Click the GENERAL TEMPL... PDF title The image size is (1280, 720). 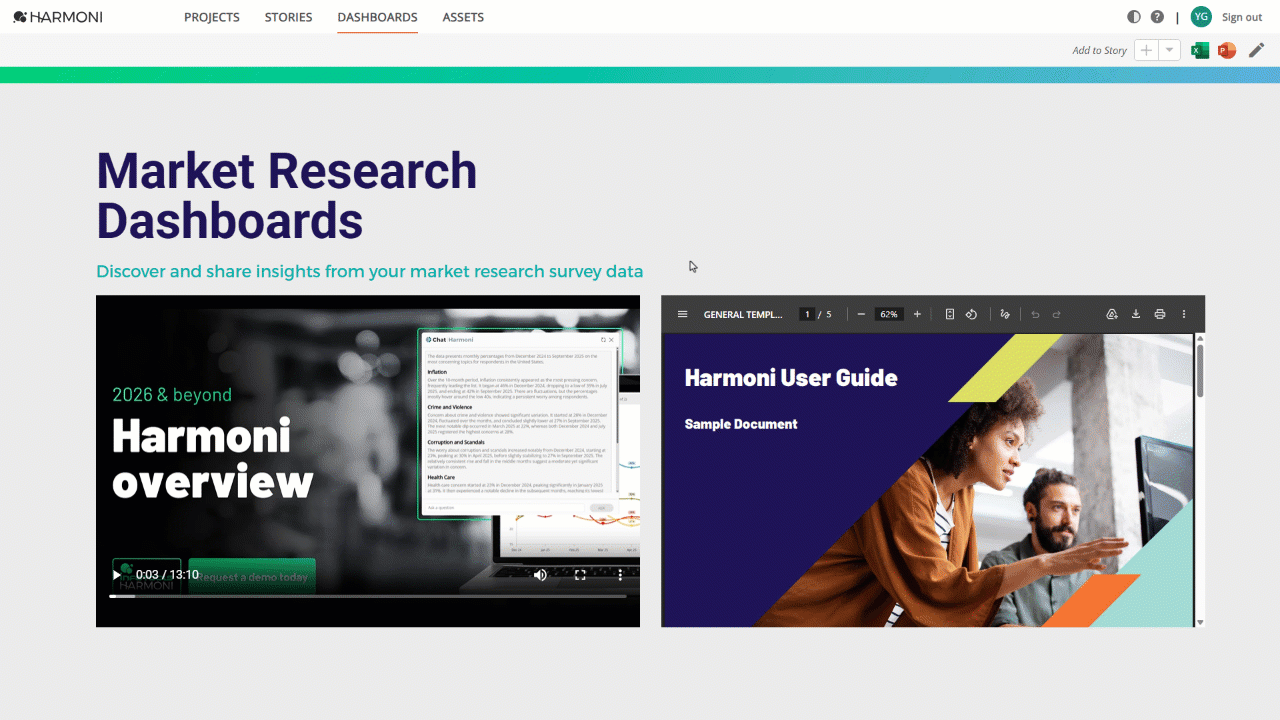tap(743, 314)
